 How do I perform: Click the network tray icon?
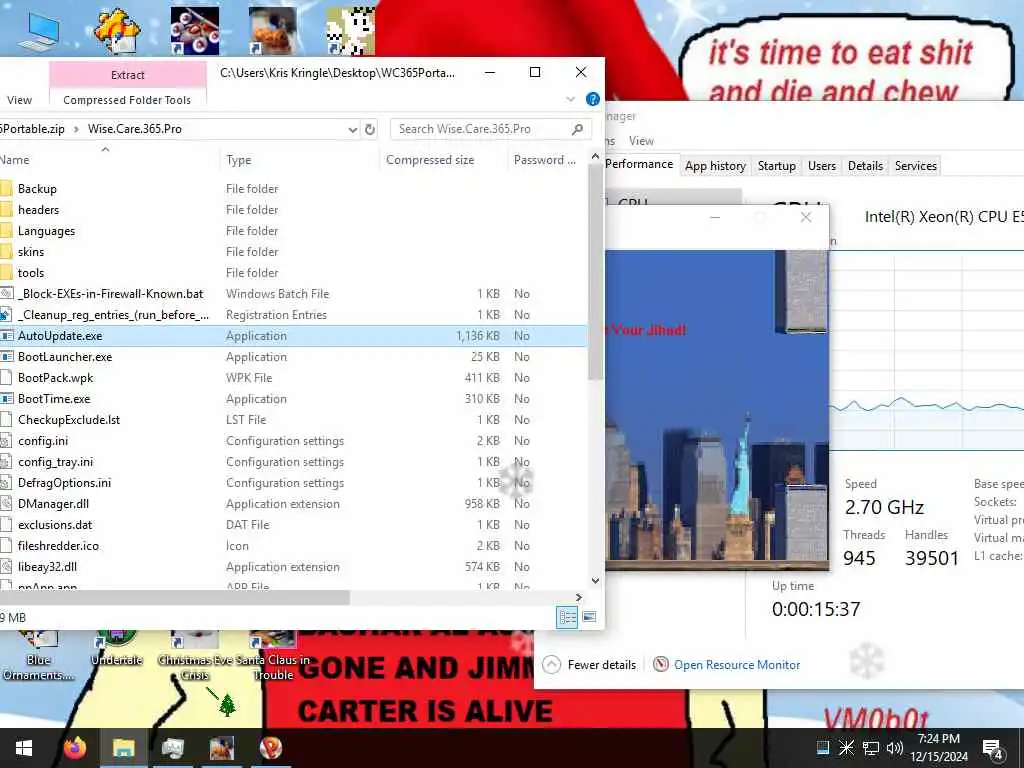[871, 748]
